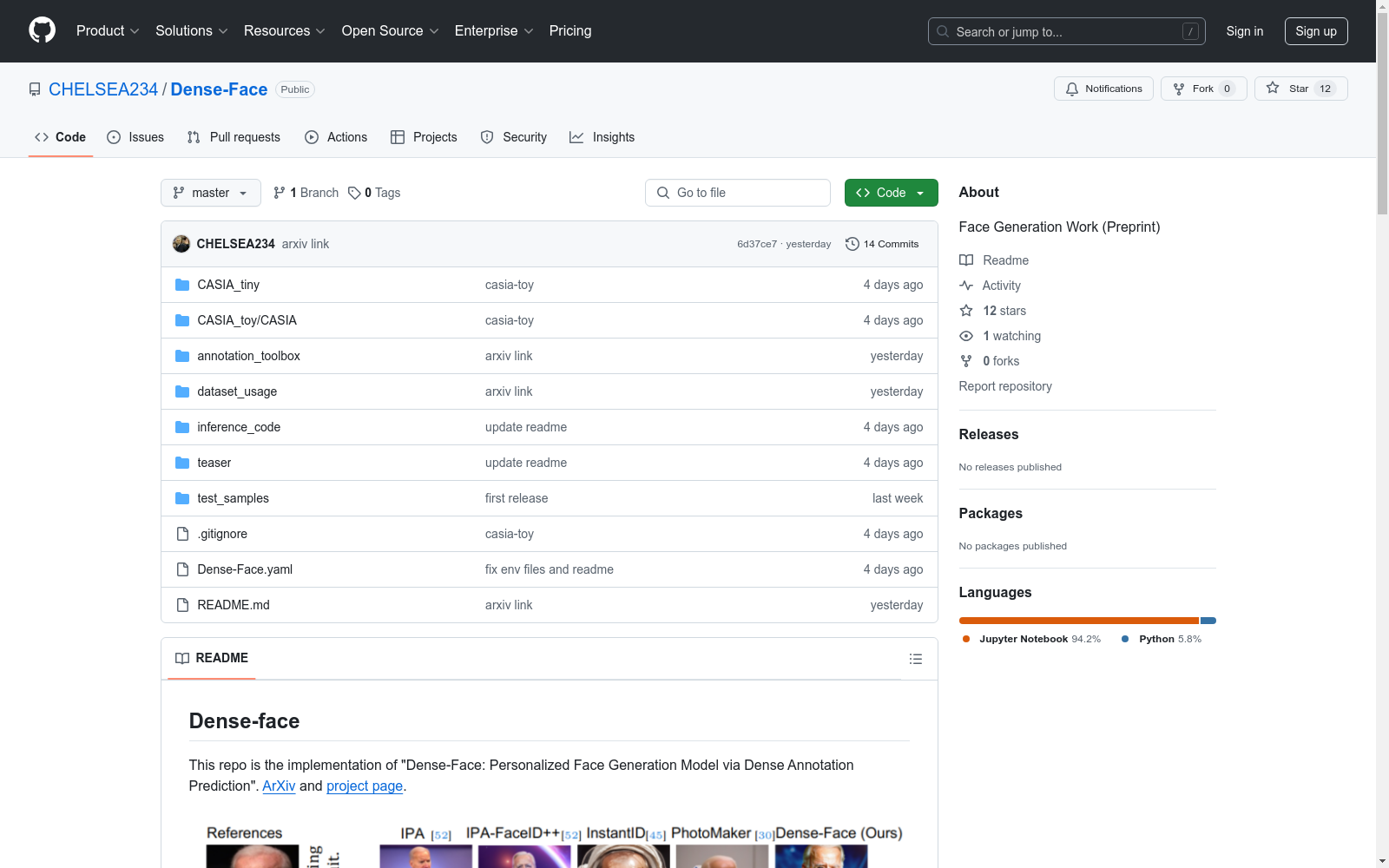Click the CASIA_toy/CASIA folder icon

(x=182, y=320)
